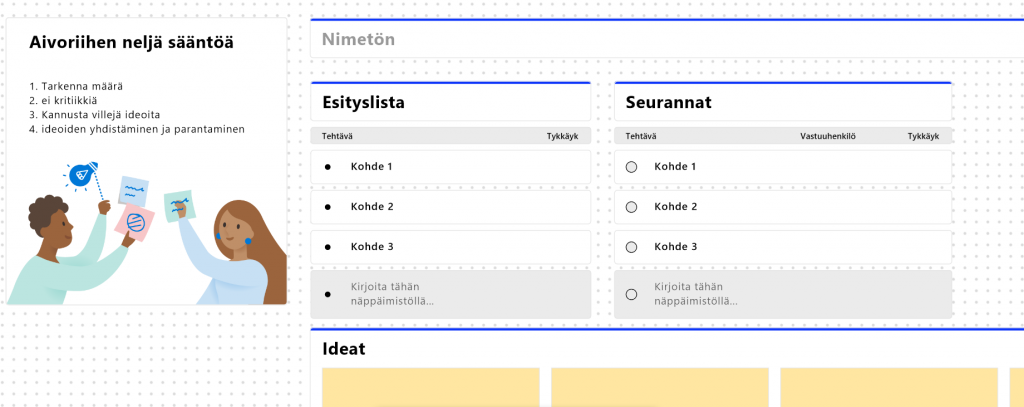Toggle circle for Kohde 2 in Seurannat
This screenshot has height=407, width=1024.
pyautogui.click(x=631, y=207)
